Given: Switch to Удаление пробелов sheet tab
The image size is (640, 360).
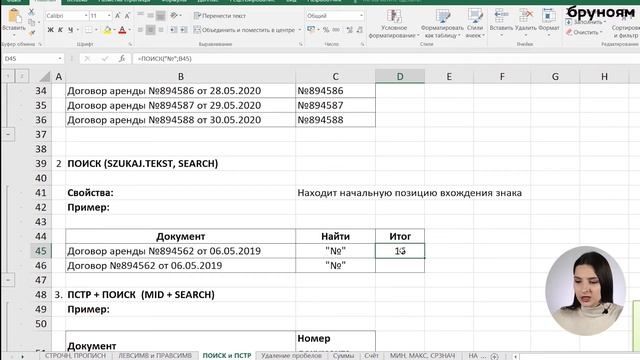Looking at the screenshot, I should [291, 356].
